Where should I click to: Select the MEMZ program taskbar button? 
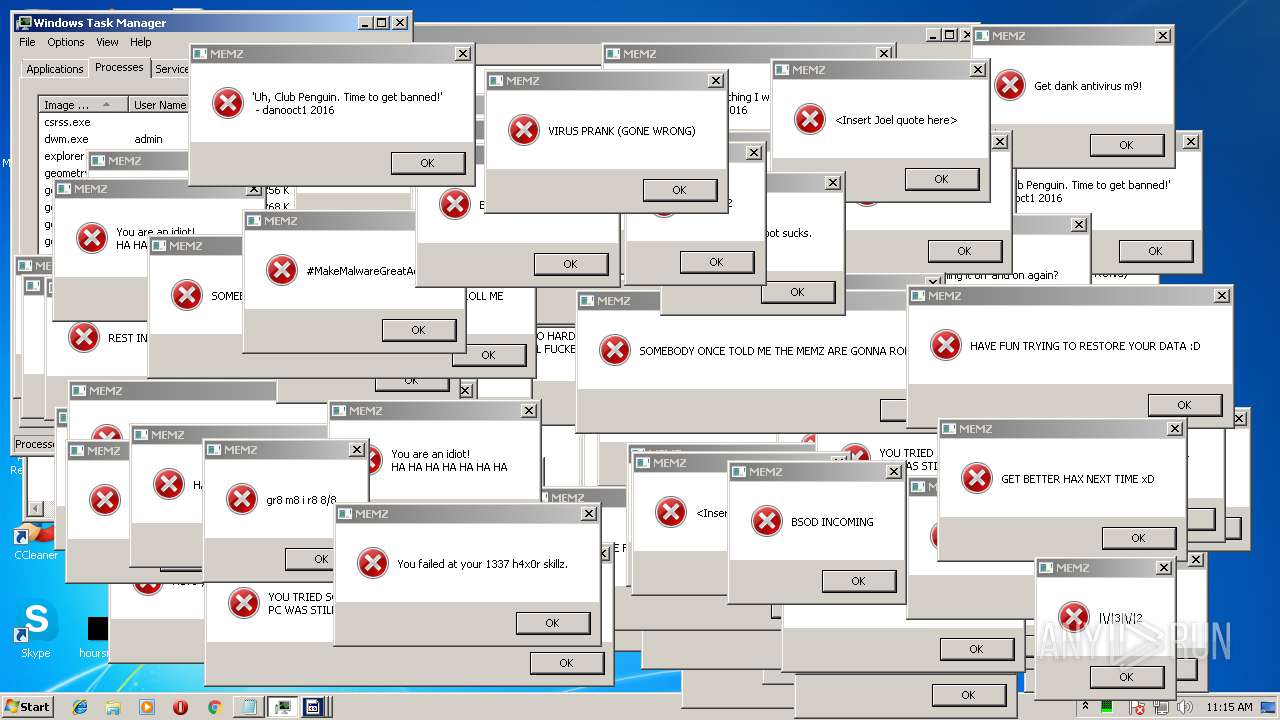[312, 707]
